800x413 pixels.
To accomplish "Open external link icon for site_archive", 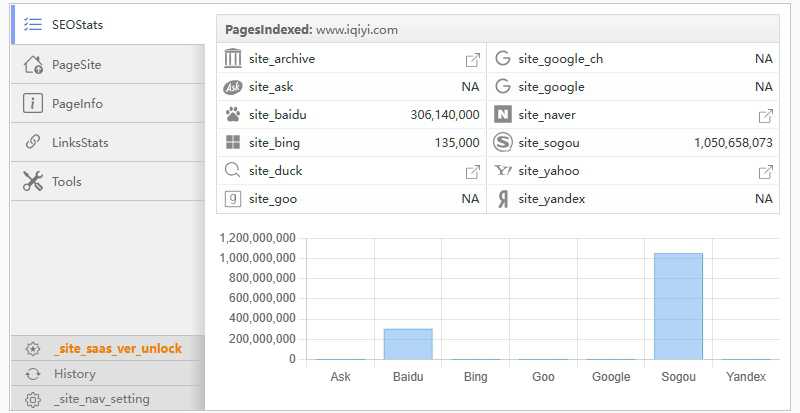I will tap(473, 59).
